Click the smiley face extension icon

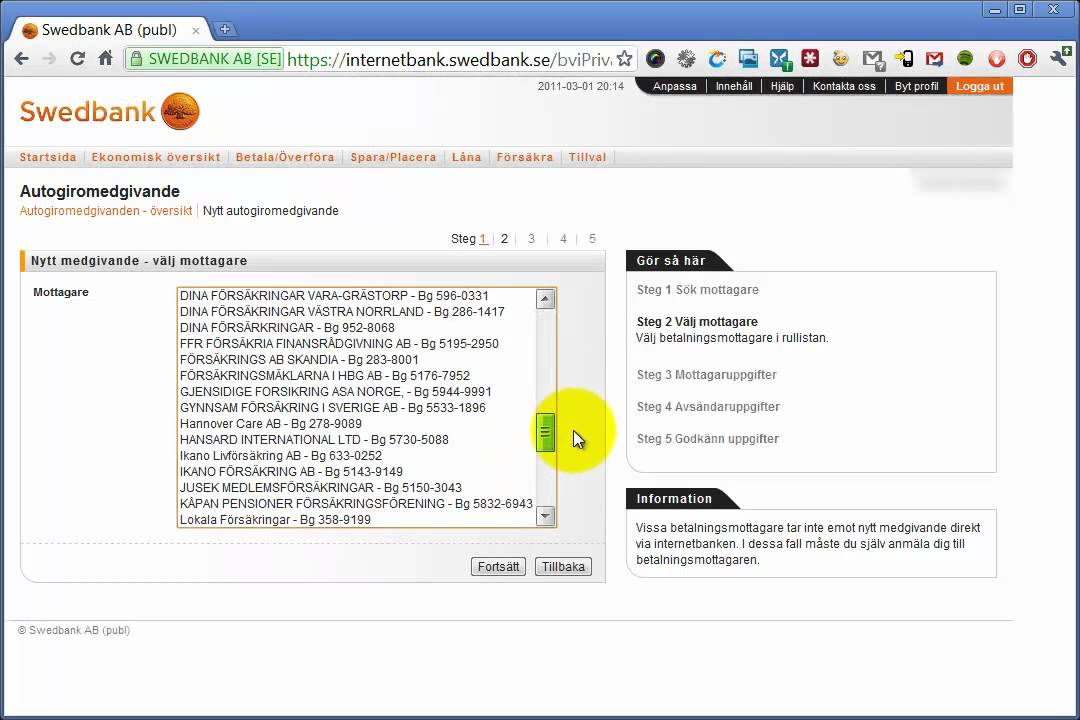[840, 59]
